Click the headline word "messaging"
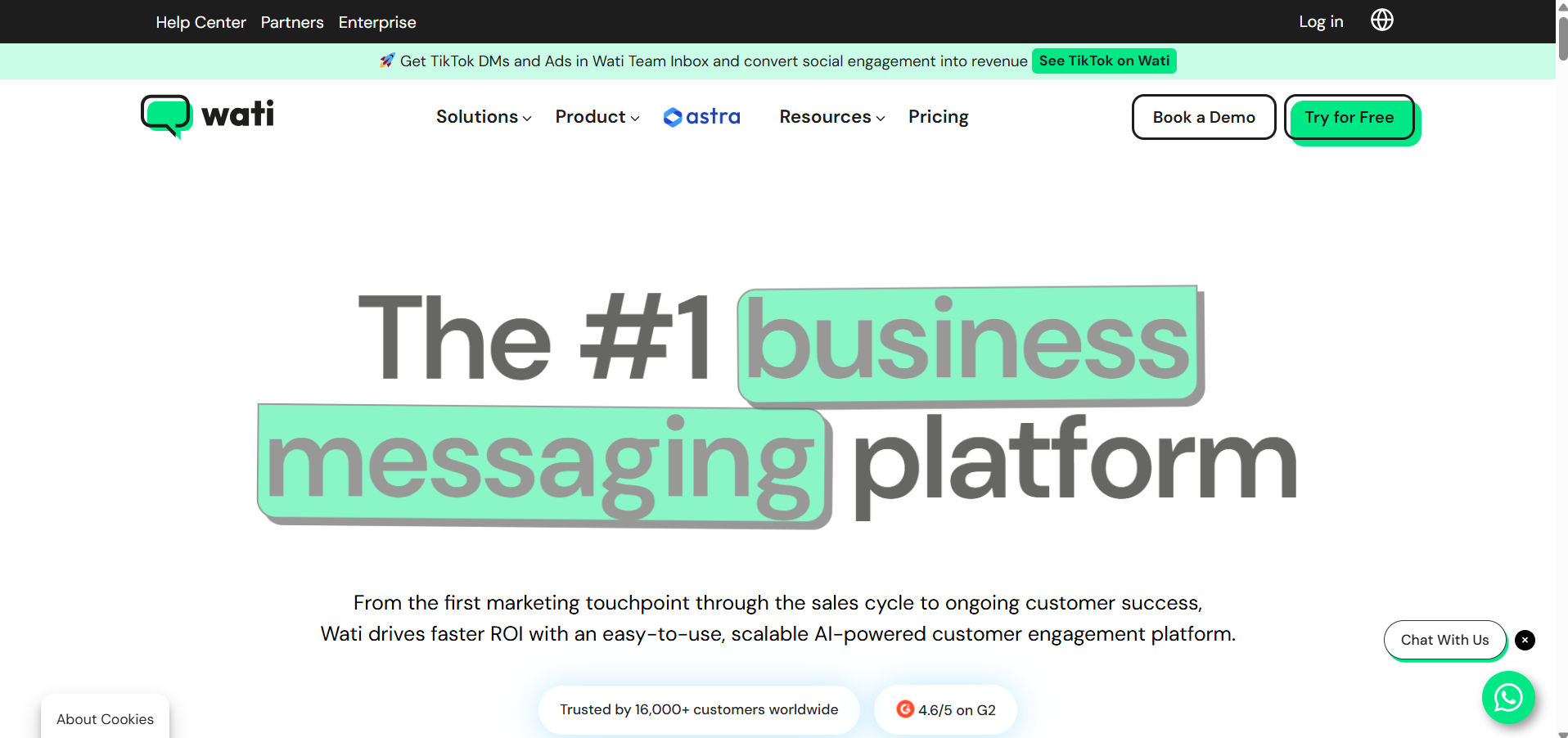The height and width of the screenshot is (738, 1568). click(544, 465)
